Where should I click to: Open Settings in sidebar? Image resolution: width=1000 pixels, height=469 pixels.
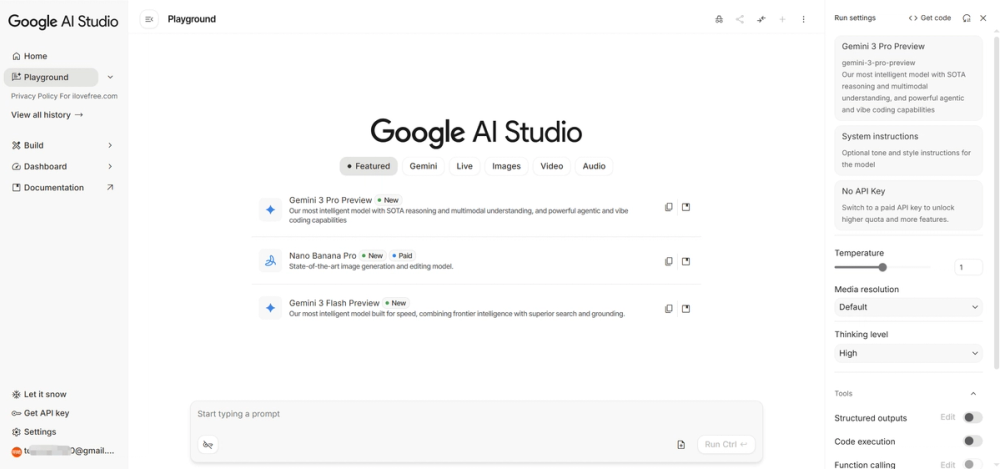[34, 431]
